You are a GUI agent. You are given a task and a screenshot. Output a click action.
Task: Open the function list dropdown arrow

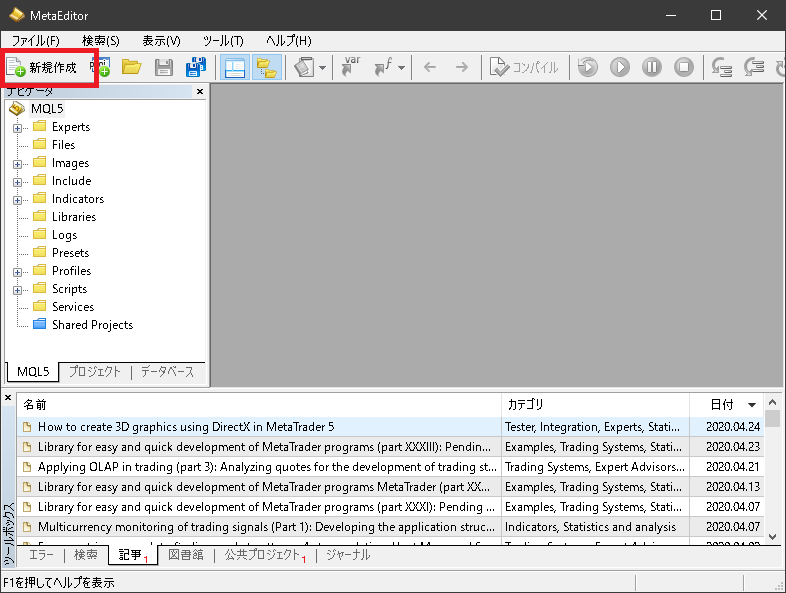click(402, 68)
